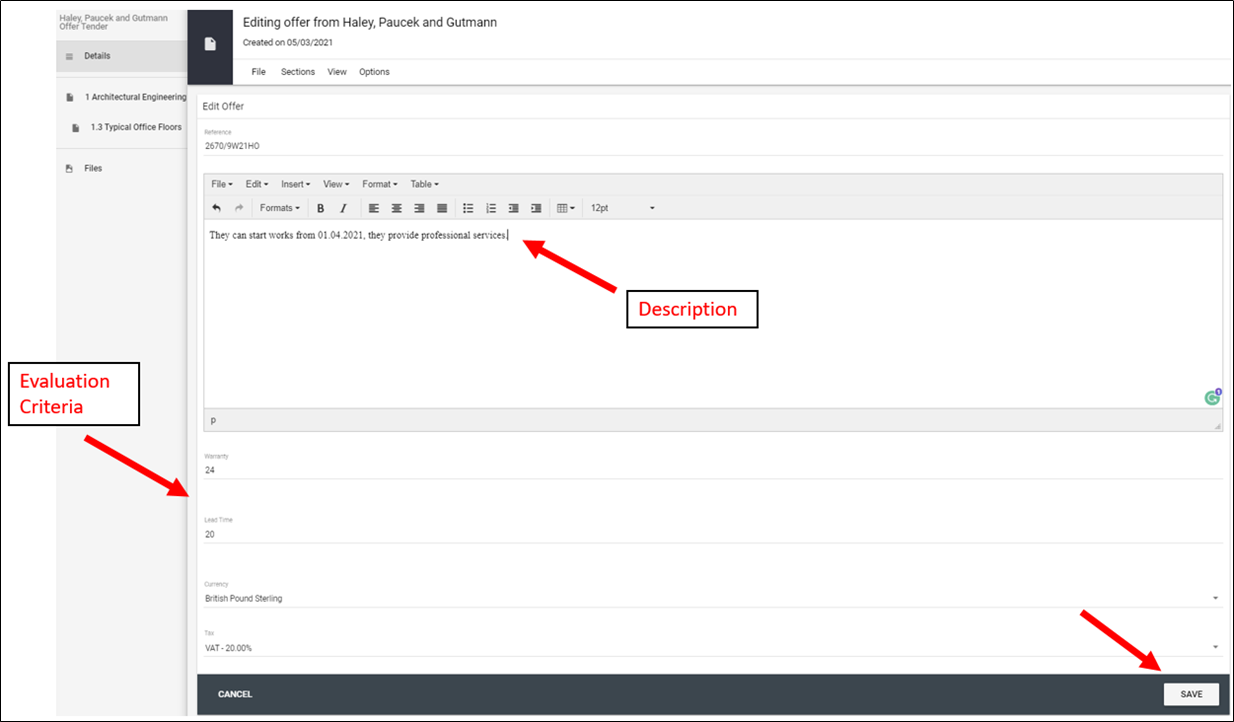Image resolution: width=1234 pixels, height=722 pixels.
Task: Click the SAVE button
Action: point(1191,694)
